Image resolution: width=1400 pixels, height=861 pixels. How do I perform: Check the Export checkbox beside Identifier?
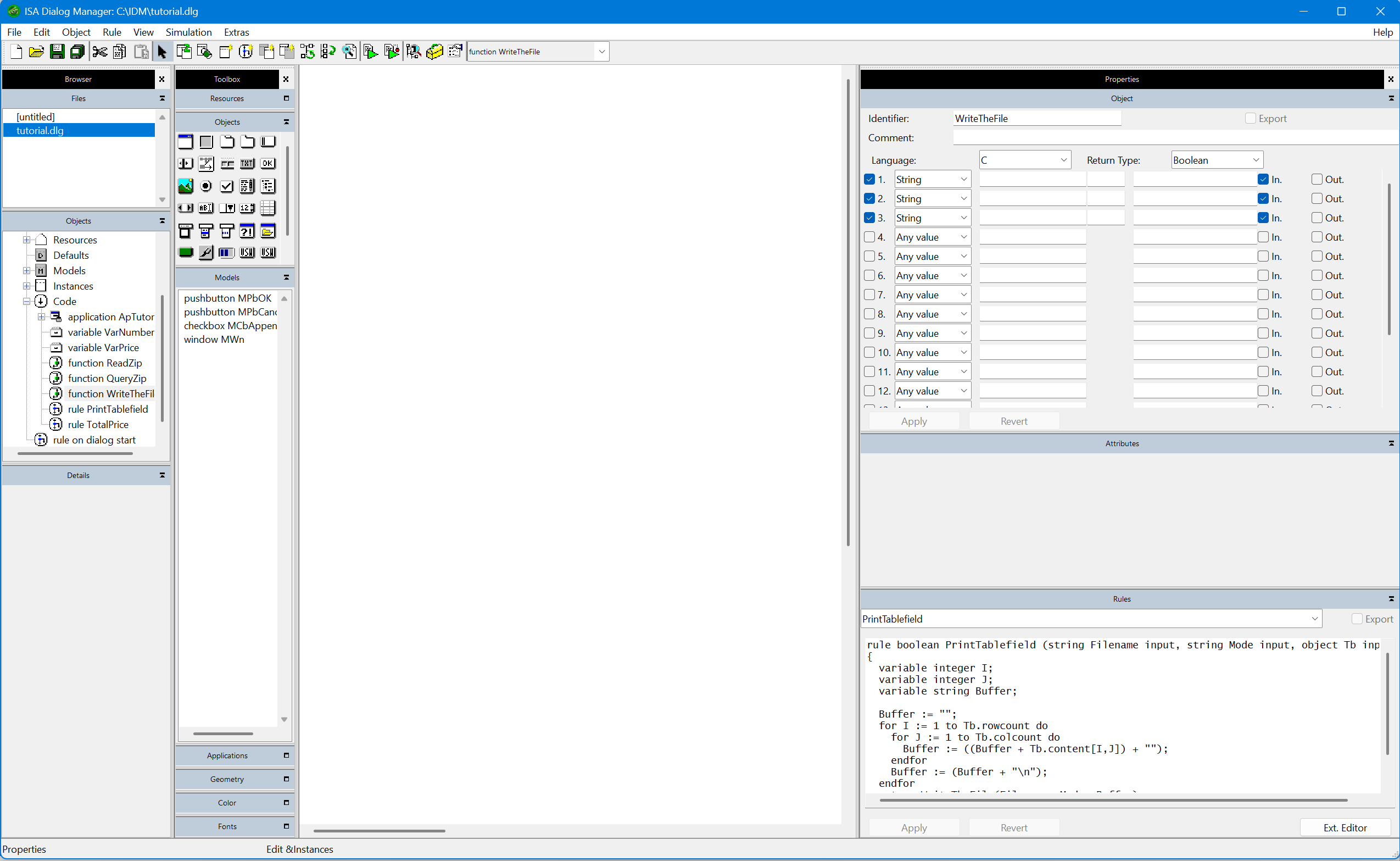click(1250, 119)
